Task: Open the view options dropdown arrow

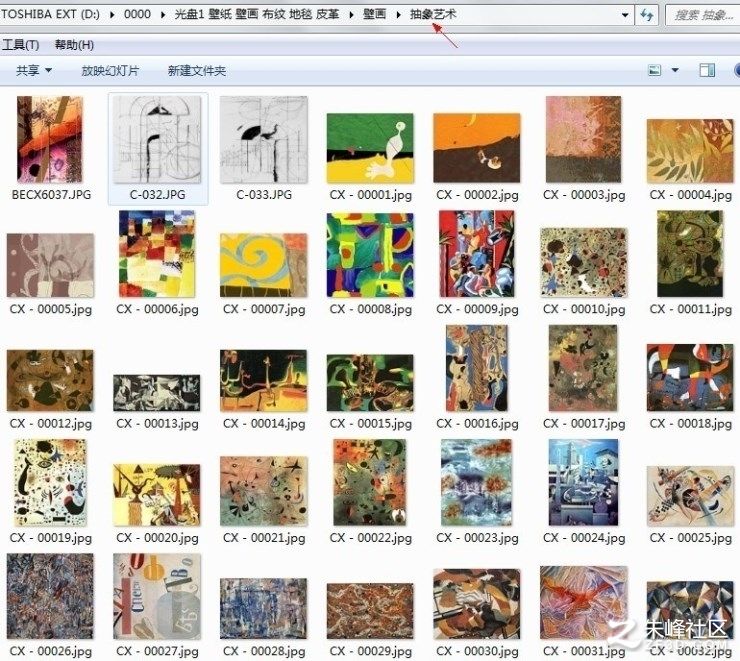Action: 675,70
